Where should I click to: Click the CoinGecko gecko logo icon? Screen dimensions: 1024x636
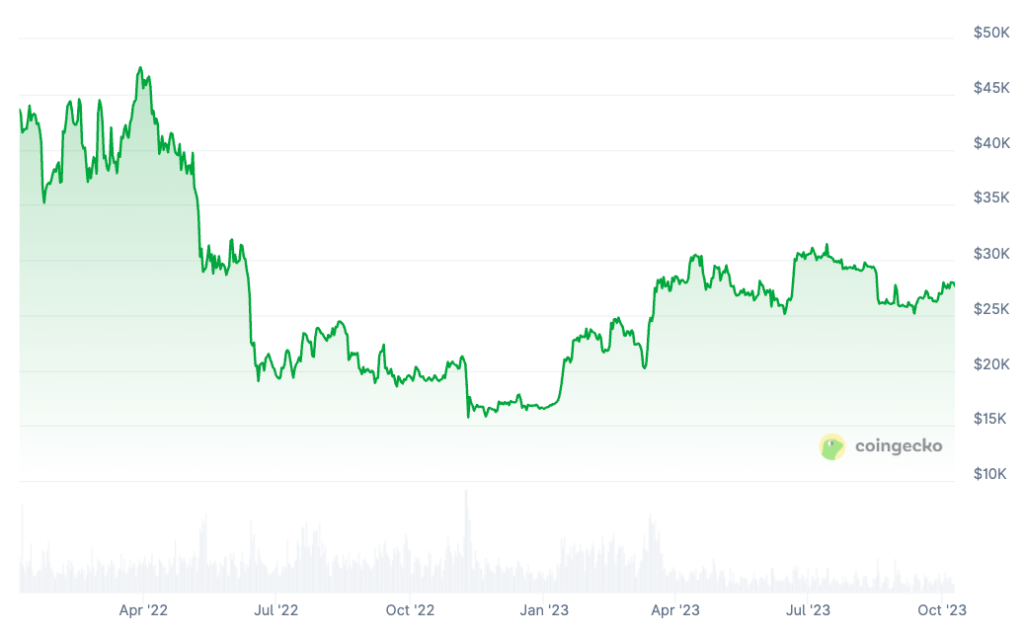point(832,447)
